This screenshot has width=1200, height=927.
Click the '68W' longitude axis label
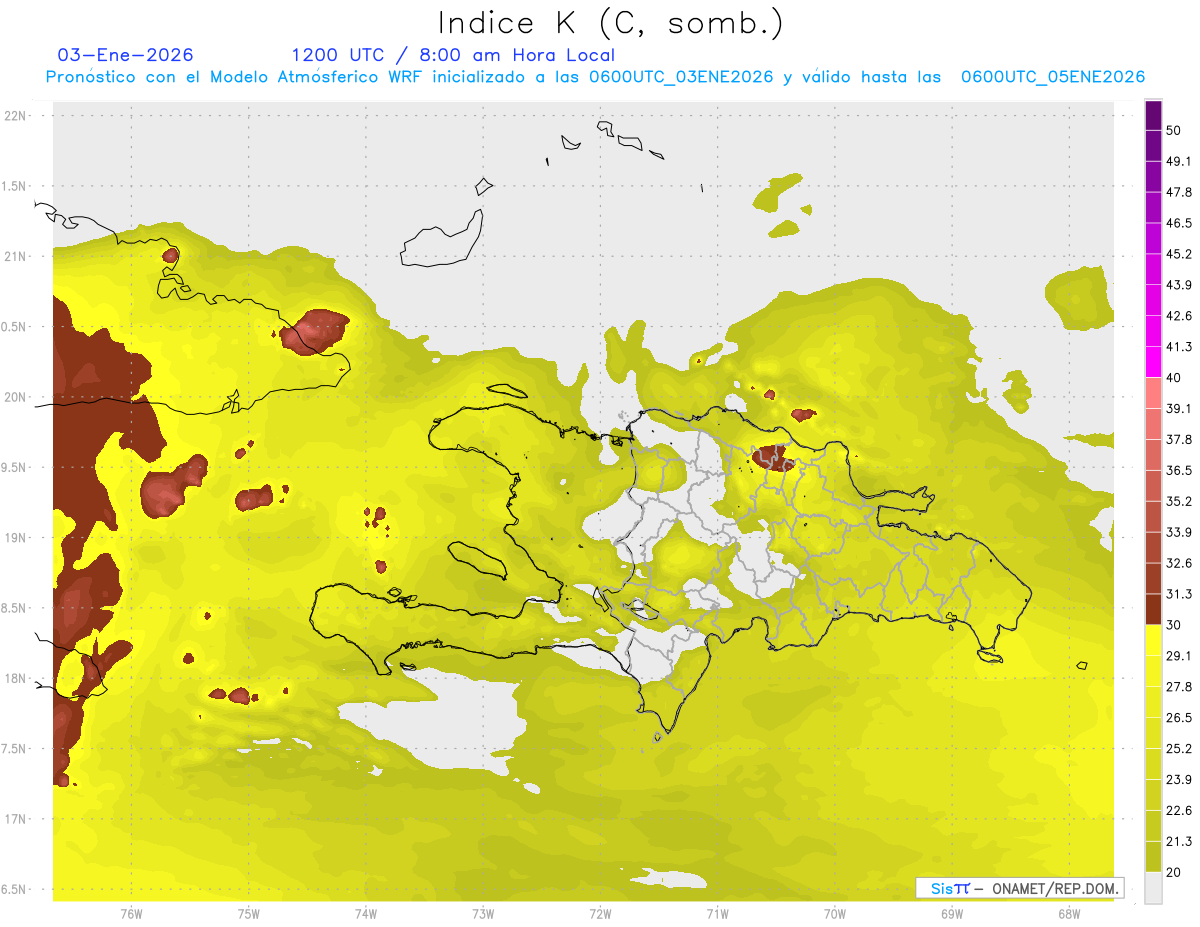(x=1069, y=913)
